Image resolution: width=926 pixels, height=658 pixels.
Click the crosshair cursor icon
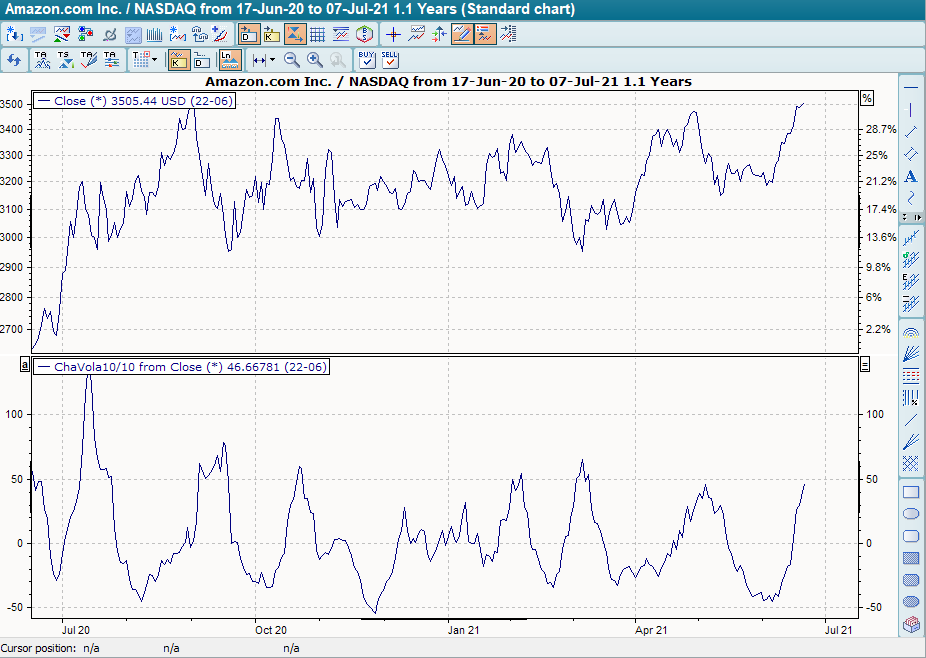[x=393, y=34]
